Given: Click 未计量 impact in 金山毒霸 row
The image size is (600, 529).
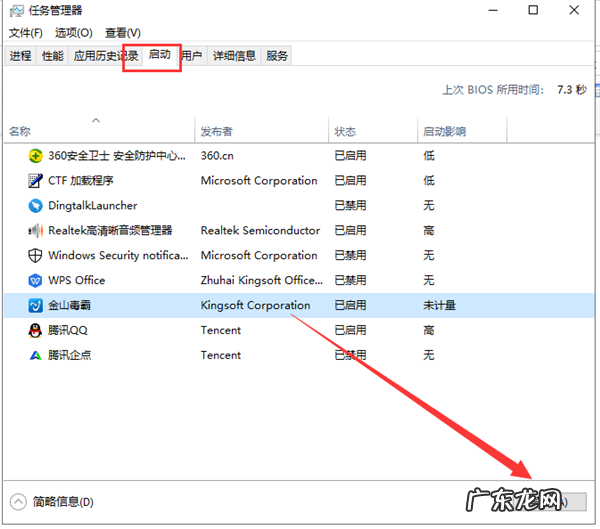Looking at the screenshot, I should click(x=439, y=305).
